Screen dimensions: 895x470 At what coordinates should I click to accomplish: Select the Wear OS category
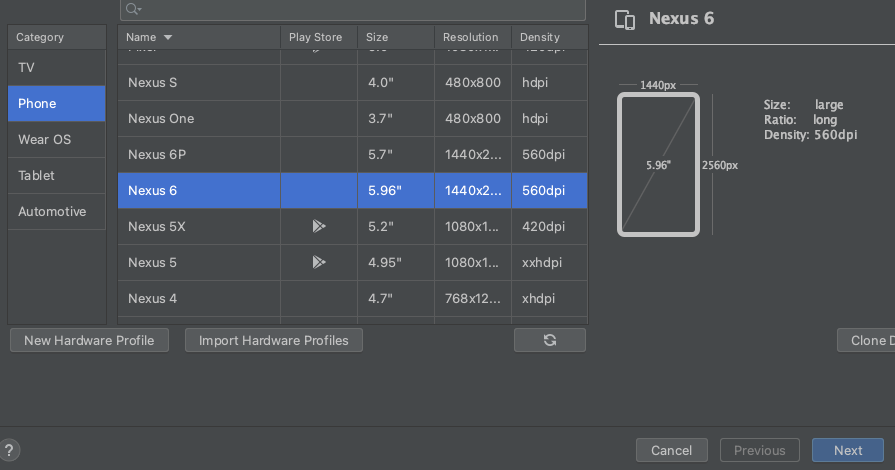[57, 139]
